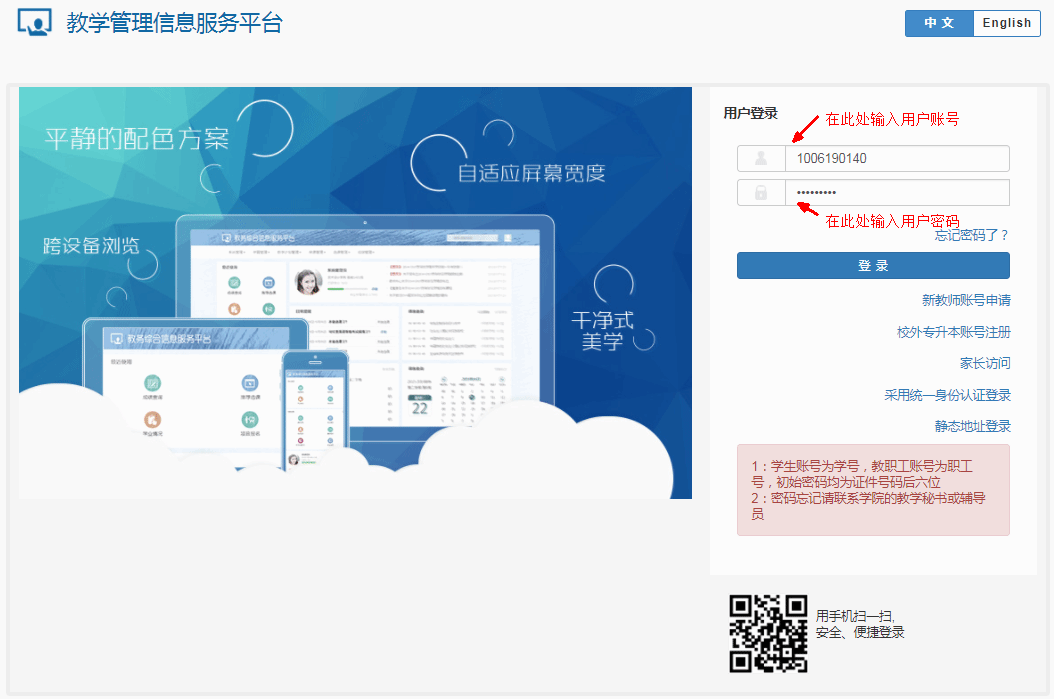Choose 采用统一身份认证登录
Image resolution: width=1054 pixels, height=699 pixels.
[x=947, y=395]
